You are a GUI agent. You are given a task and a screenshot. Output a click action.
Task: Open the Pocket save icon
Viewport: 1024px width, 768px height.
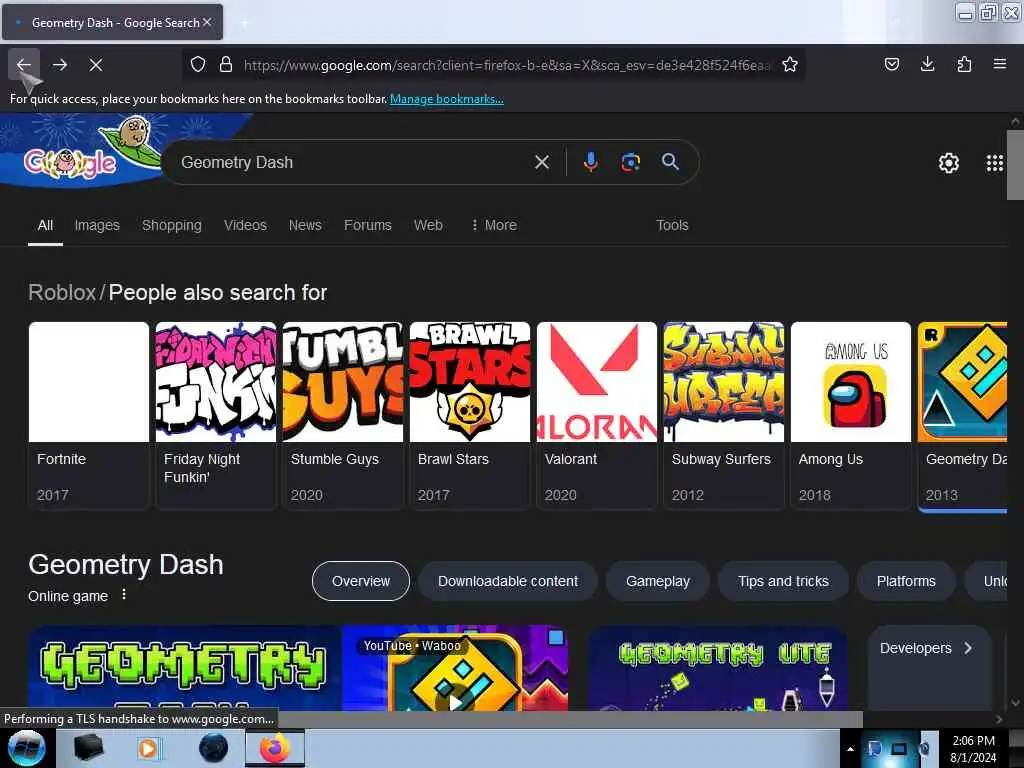coord(891,64)
